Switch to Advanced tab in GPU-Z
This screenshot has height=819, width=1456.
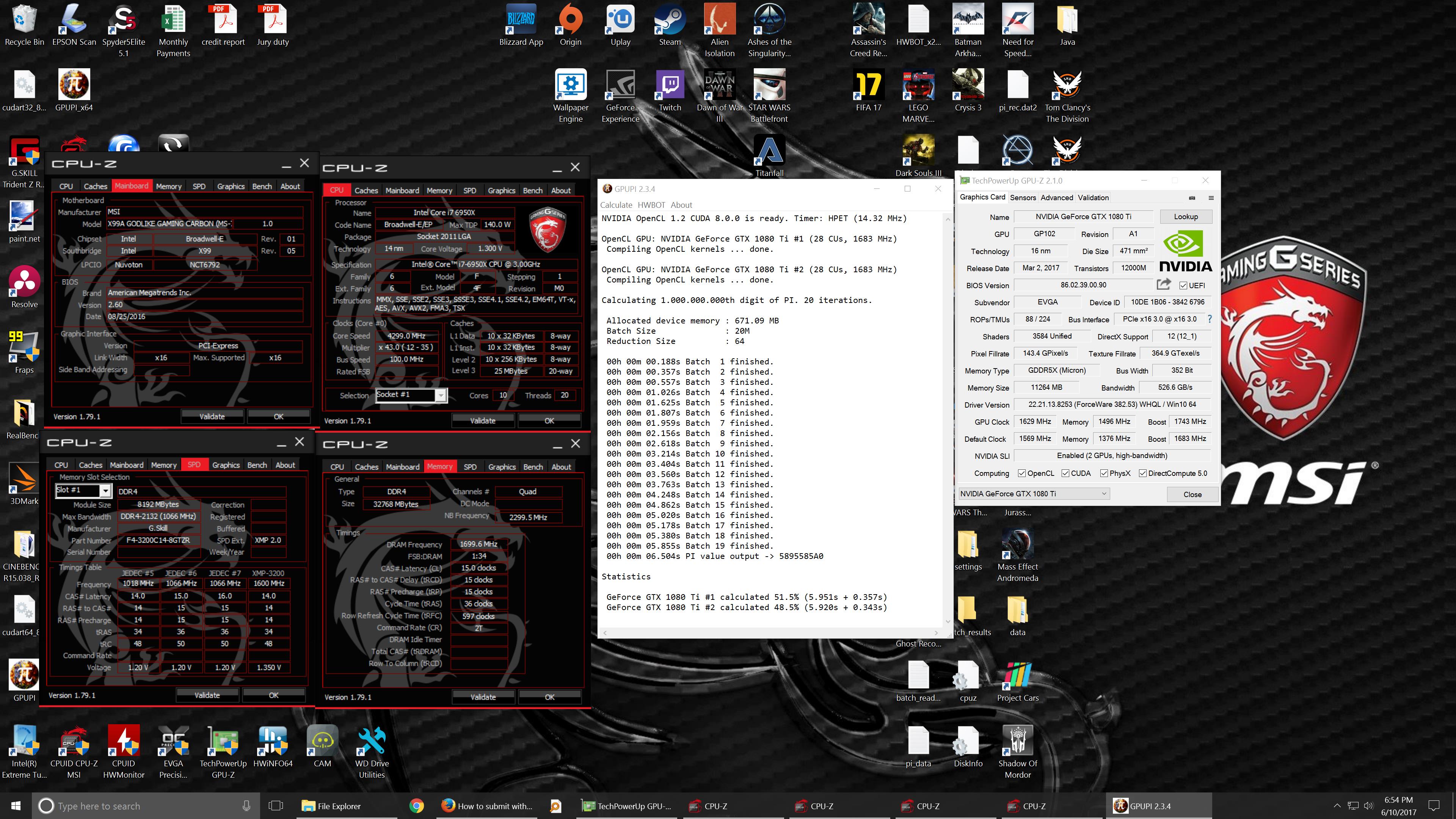1056,197
